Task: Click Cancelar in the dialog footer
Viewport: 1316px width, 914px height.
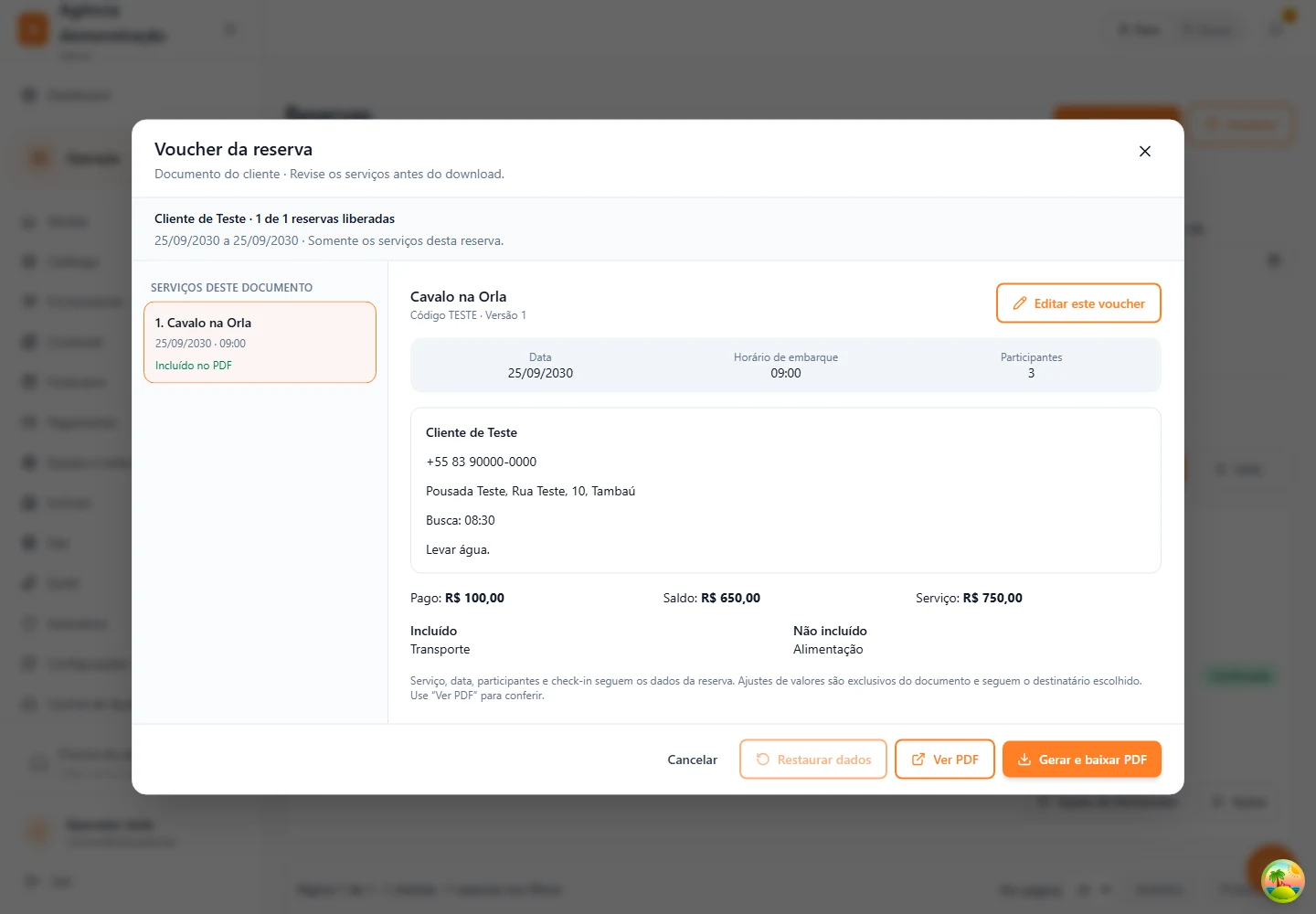Action: pyautogui.click(x=692, y=760)
